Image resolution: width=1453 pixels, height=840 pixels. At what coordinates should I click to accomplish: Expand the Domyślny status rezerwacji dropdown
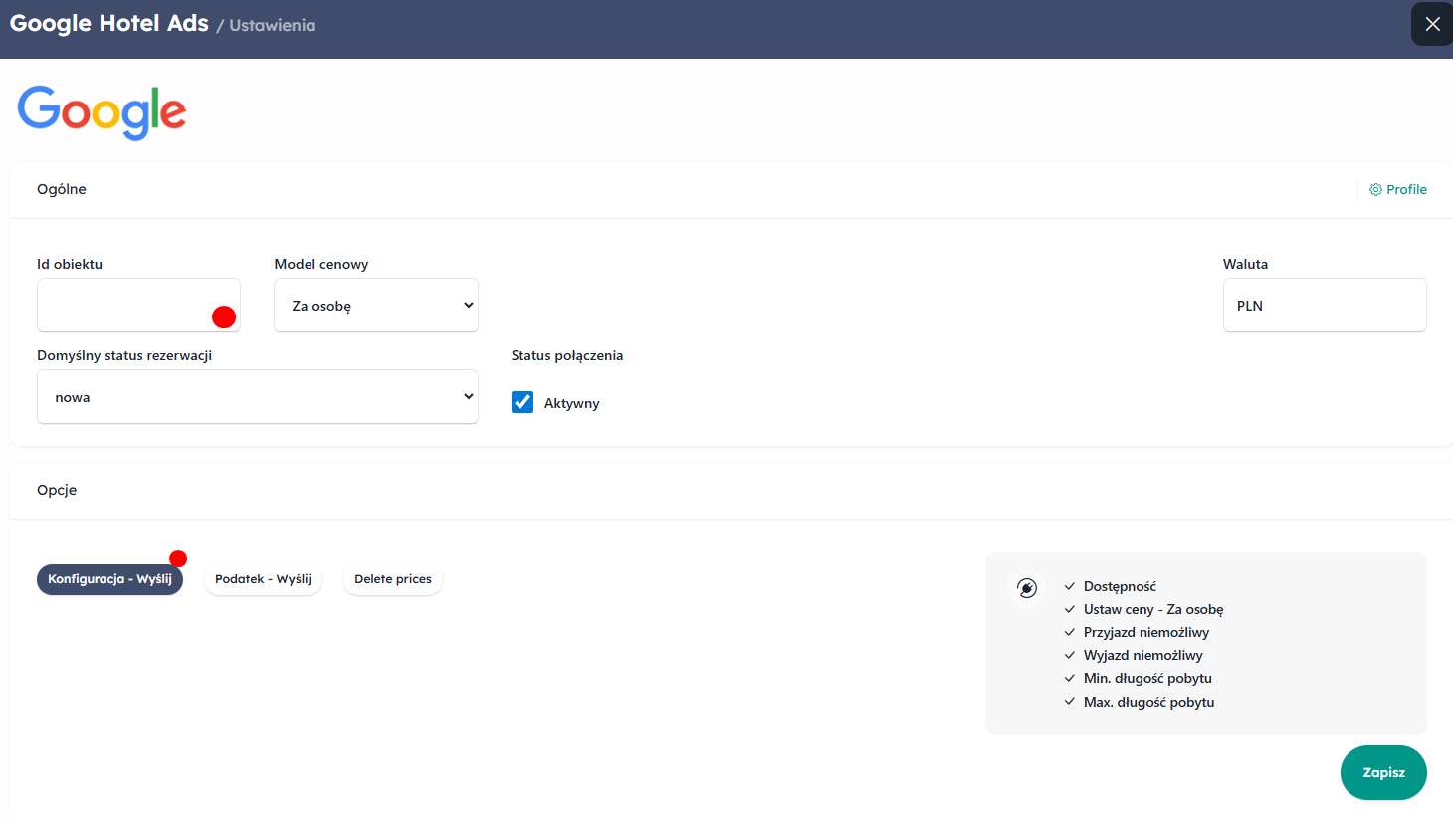258,397
